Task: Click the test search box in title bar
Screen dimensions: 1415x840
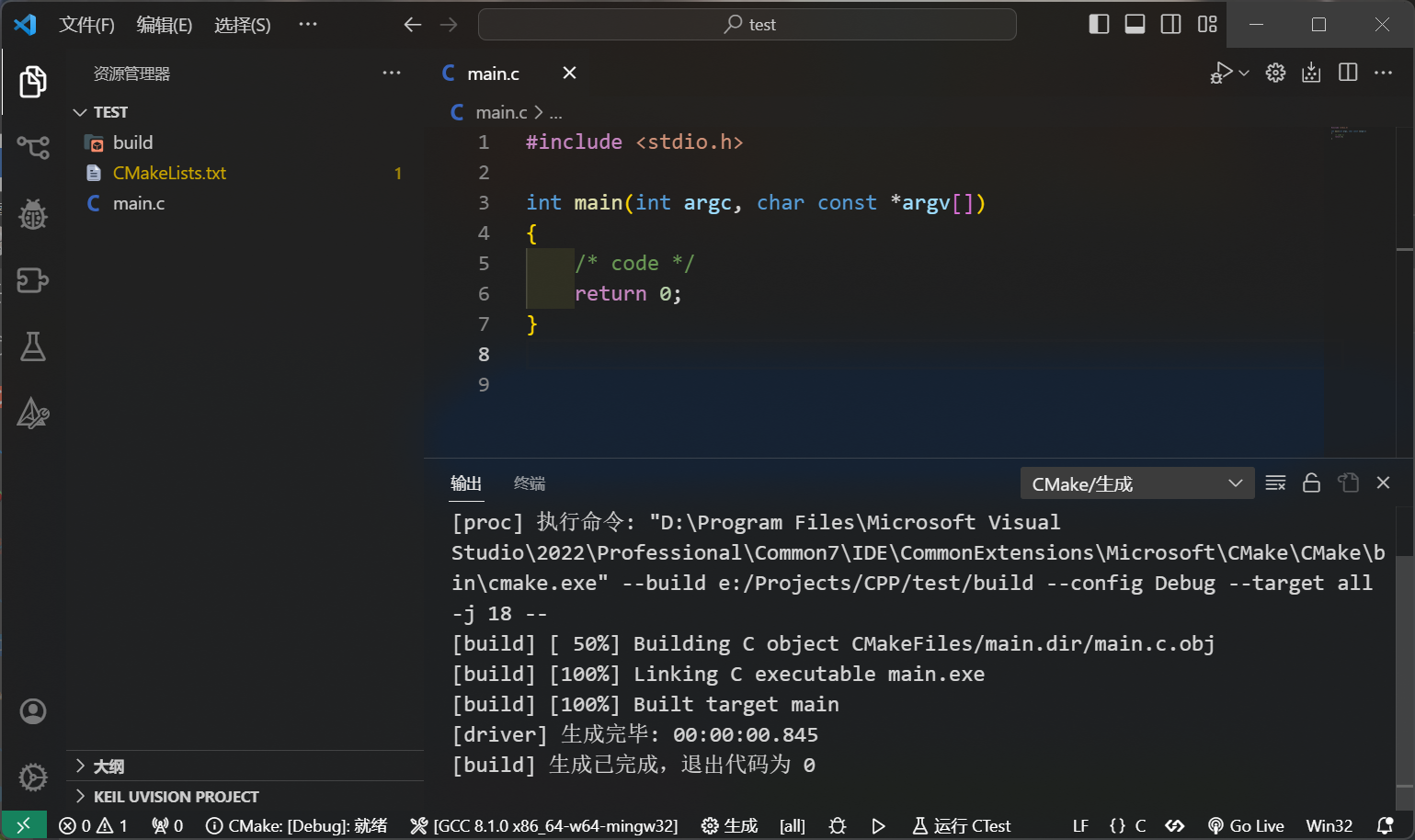Action: pyautogui.click(x=747, y=25)
